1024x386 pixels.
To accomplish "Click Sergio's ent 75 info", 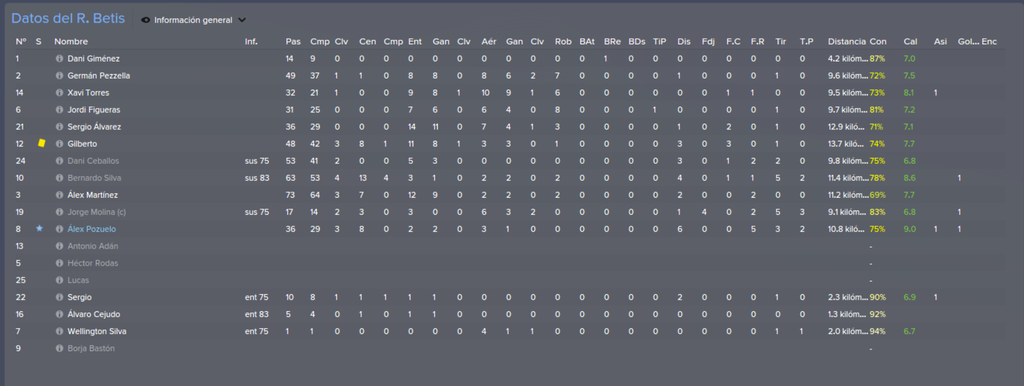I will coord(256,297).
